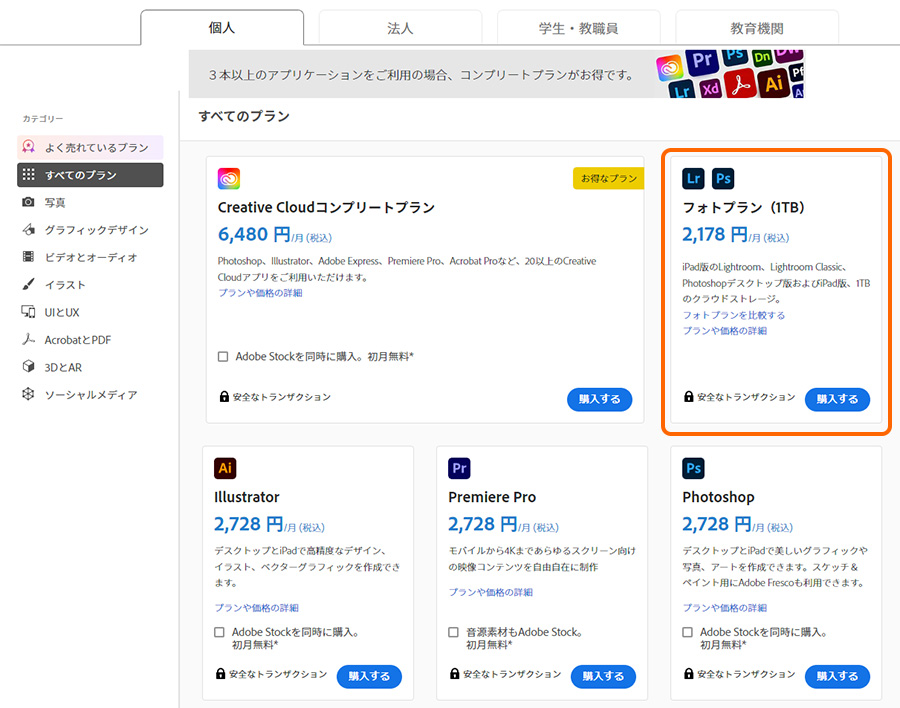Open プランや価格の詳細 in Photoshop card
The height and width of the screenshot is (708, 900).
[x=725, y=608]
